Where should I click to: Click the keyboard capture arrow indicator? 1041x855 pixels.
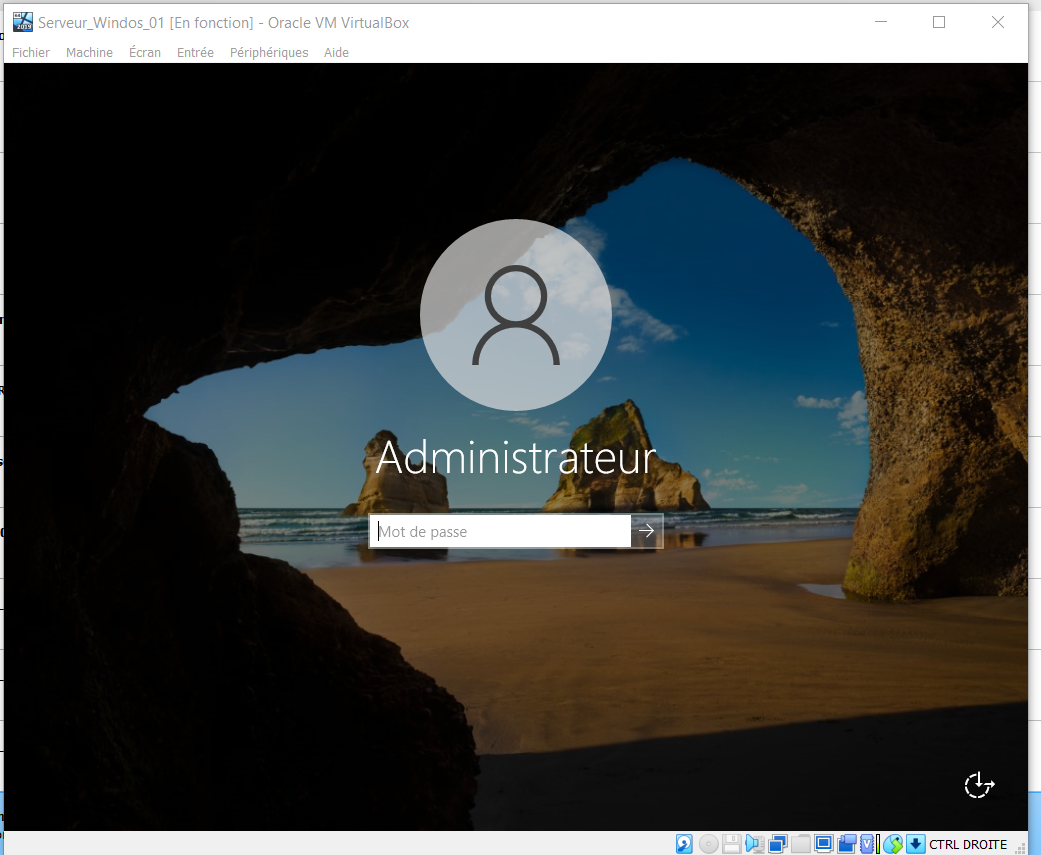[x=915, y=844]
